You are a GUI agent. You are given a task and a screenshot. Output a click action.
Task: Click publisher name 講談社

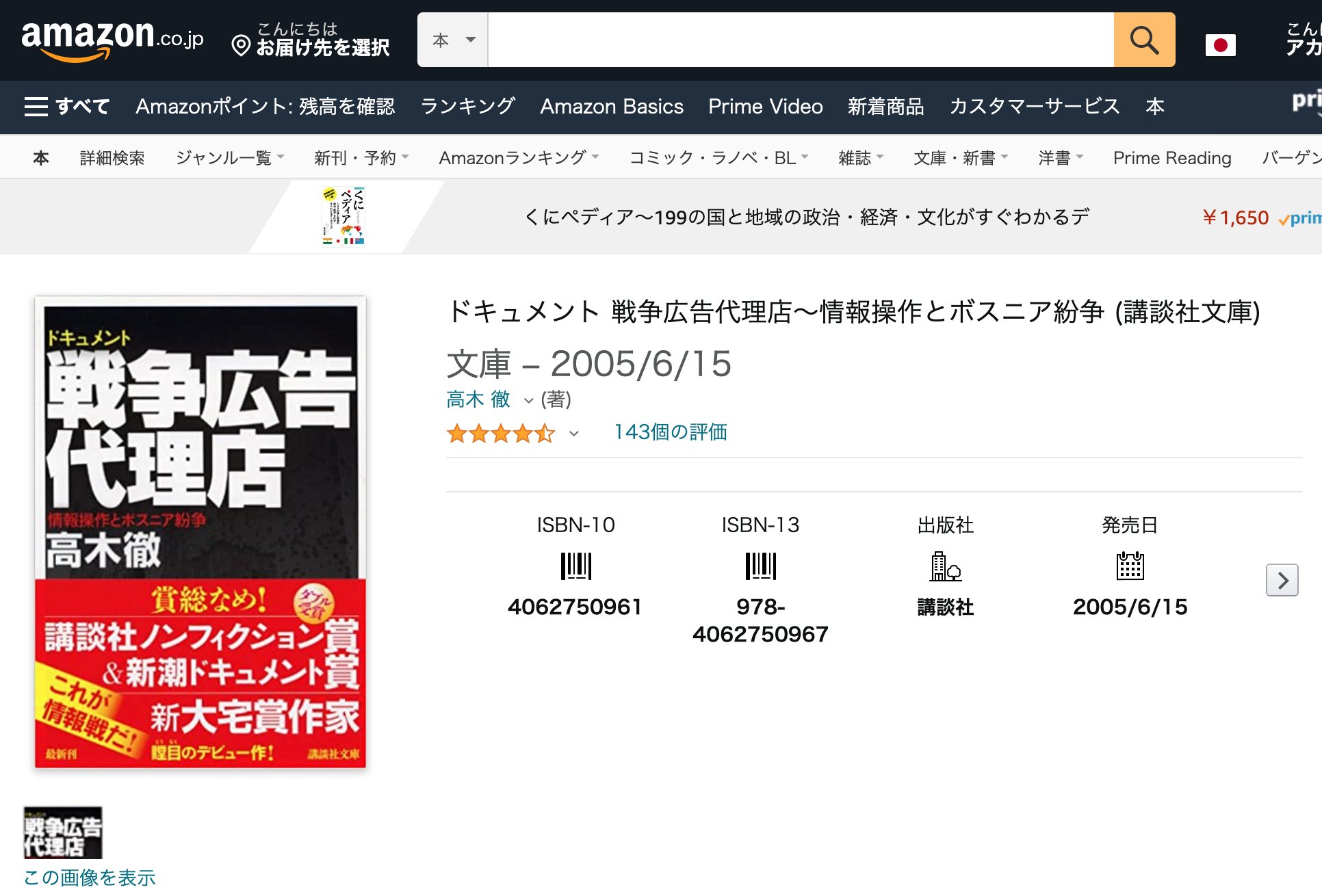click(x=945, y=607)
